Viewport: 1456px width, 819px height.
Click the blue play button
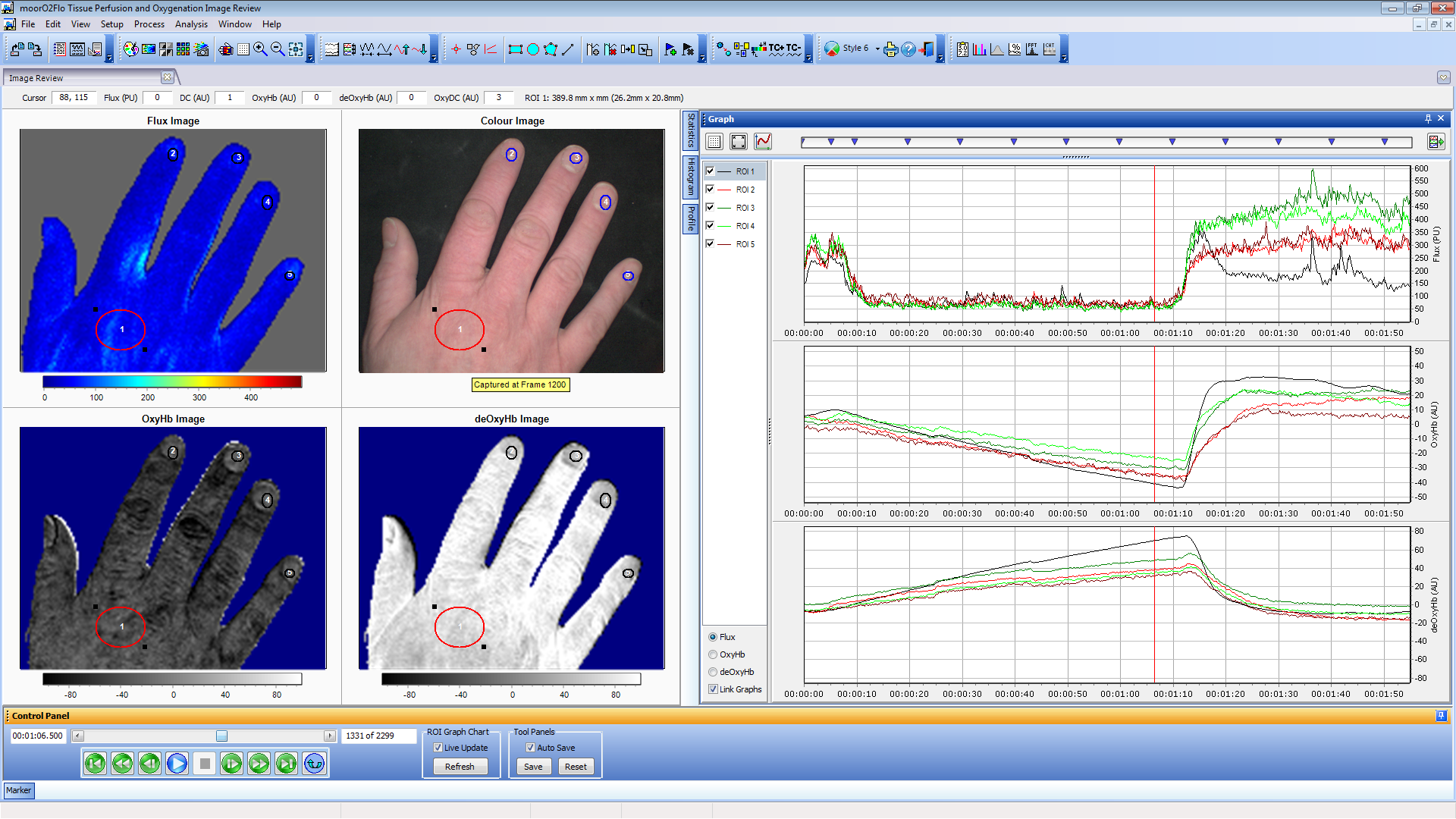177,764
